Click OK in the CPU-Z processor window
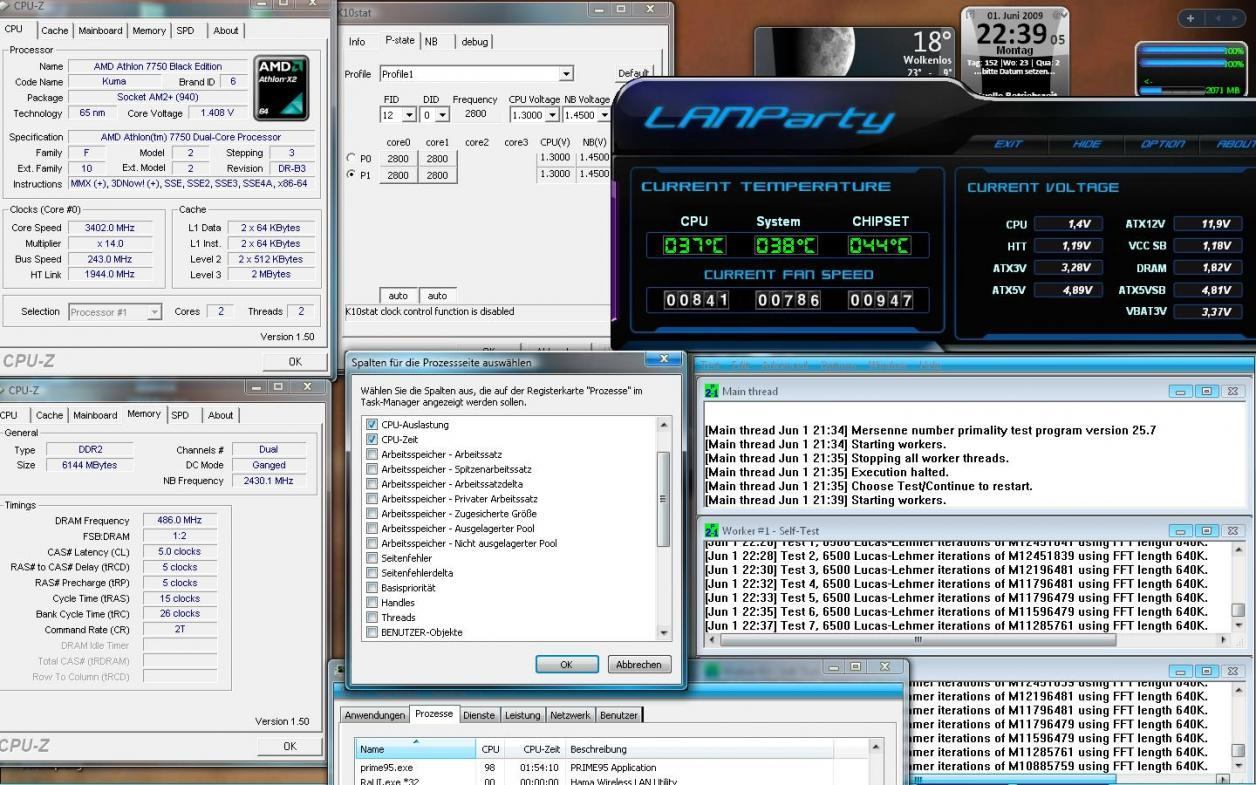This screenshot has width=1256, height=785. pyautogui.click(x=294, y=360)
